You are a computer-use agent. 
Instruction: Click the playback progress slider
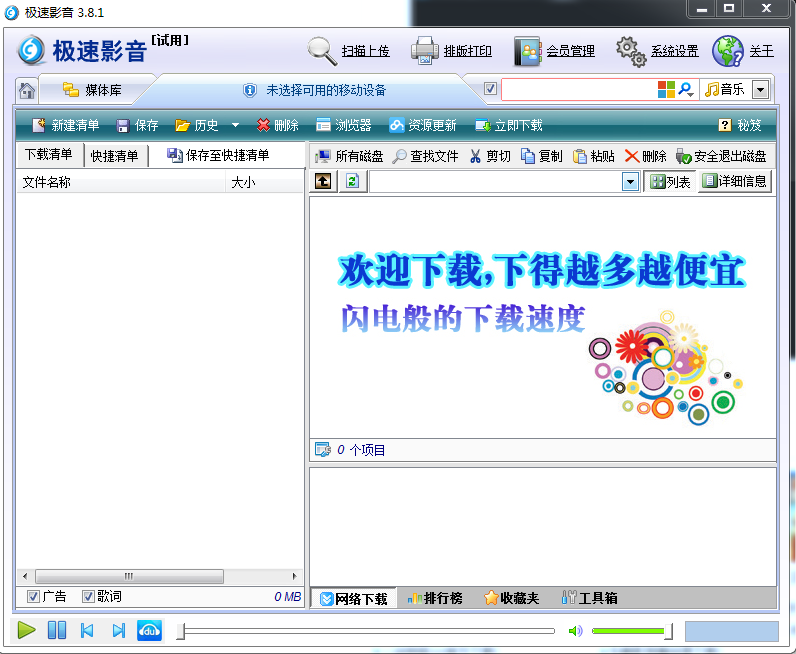(x=366, y=631)
